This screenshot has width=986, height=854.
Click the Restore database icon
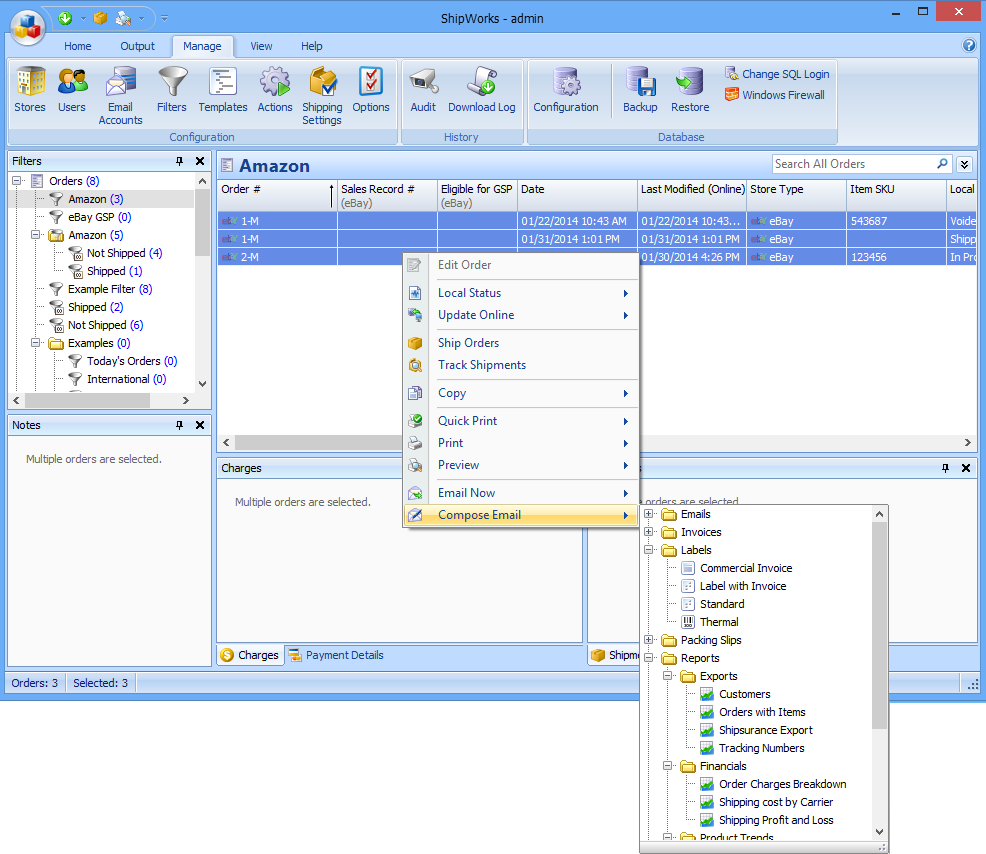pos(690,90)
